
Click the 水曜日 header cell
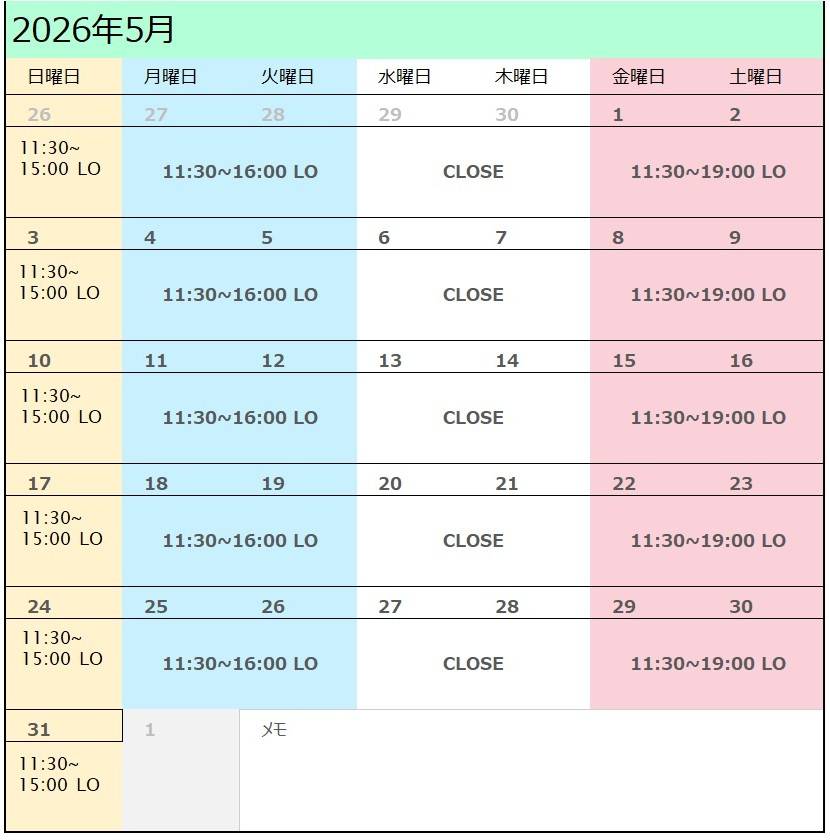pos(404,77)
